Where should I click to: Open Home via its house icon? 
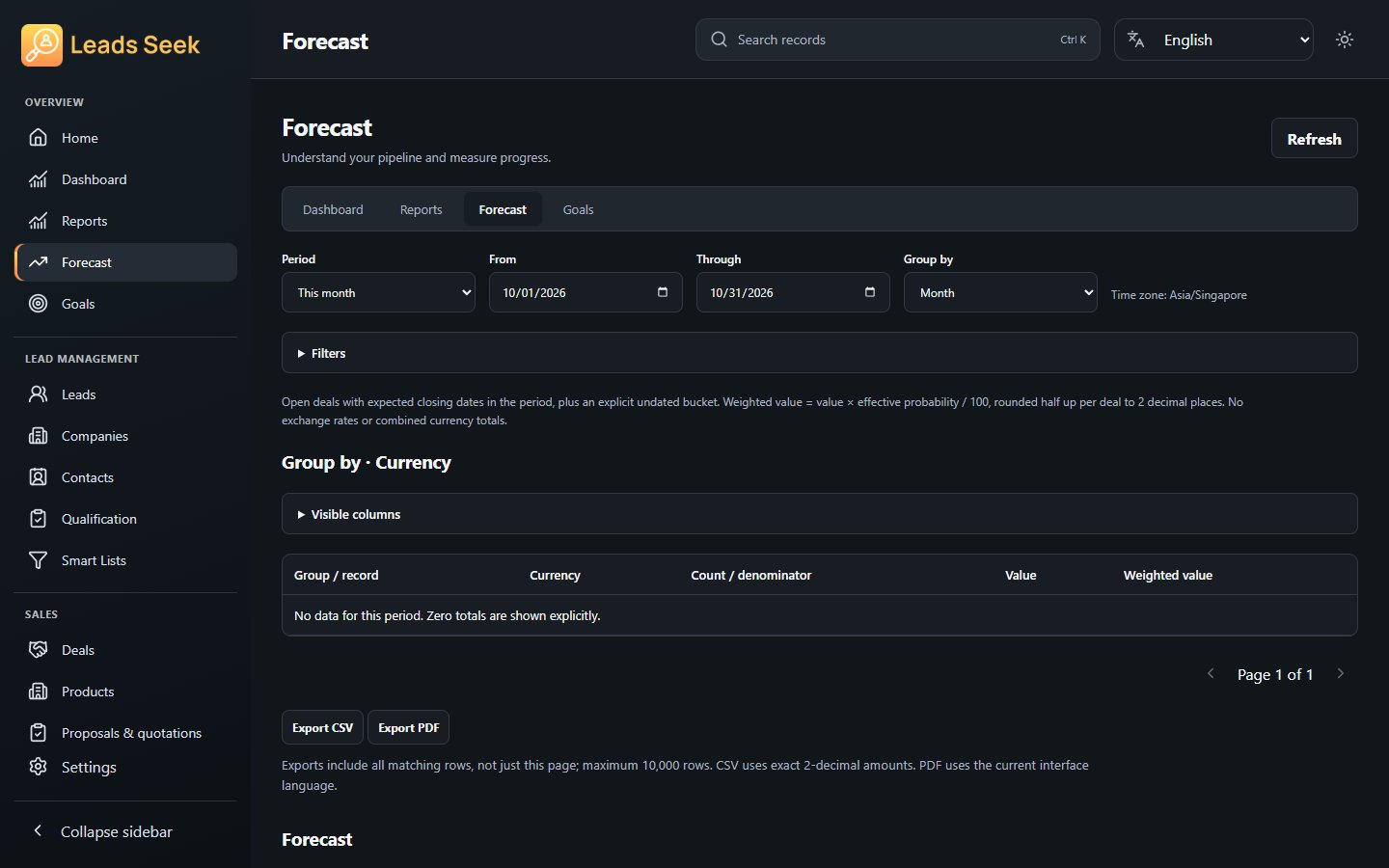38,138
